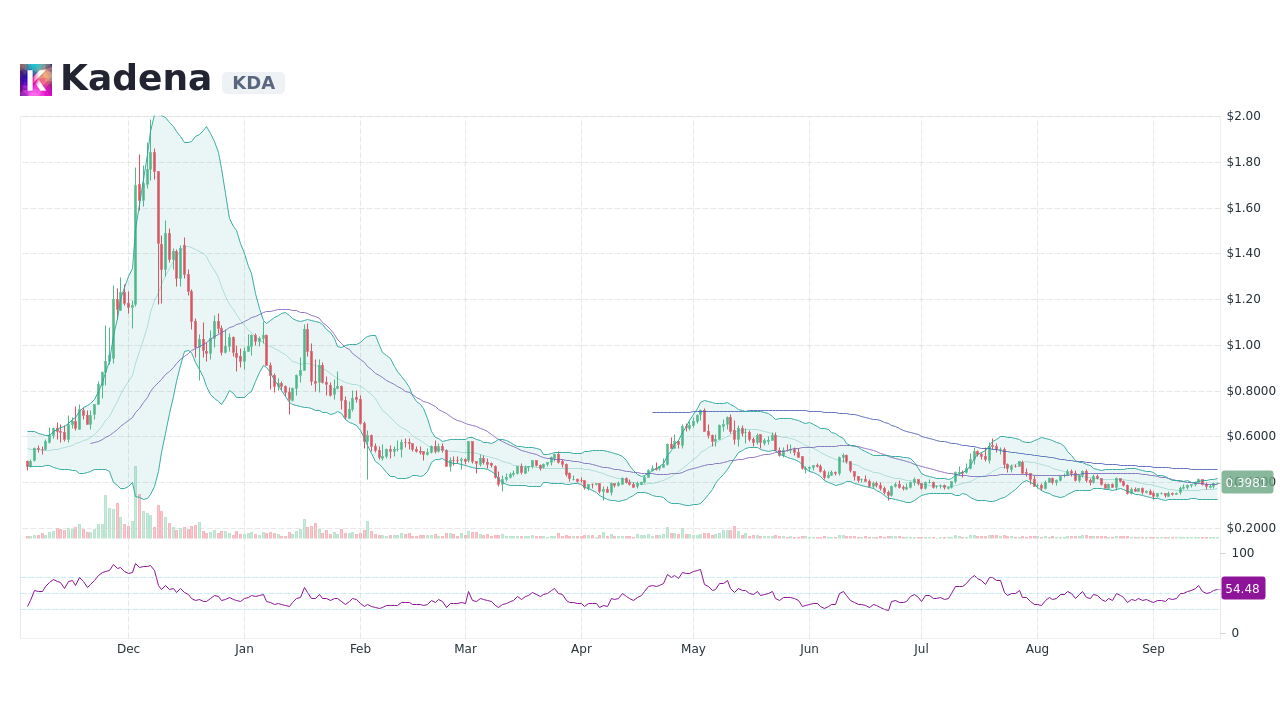Select the current price tag 0.3981

(x=1246, y=483)
